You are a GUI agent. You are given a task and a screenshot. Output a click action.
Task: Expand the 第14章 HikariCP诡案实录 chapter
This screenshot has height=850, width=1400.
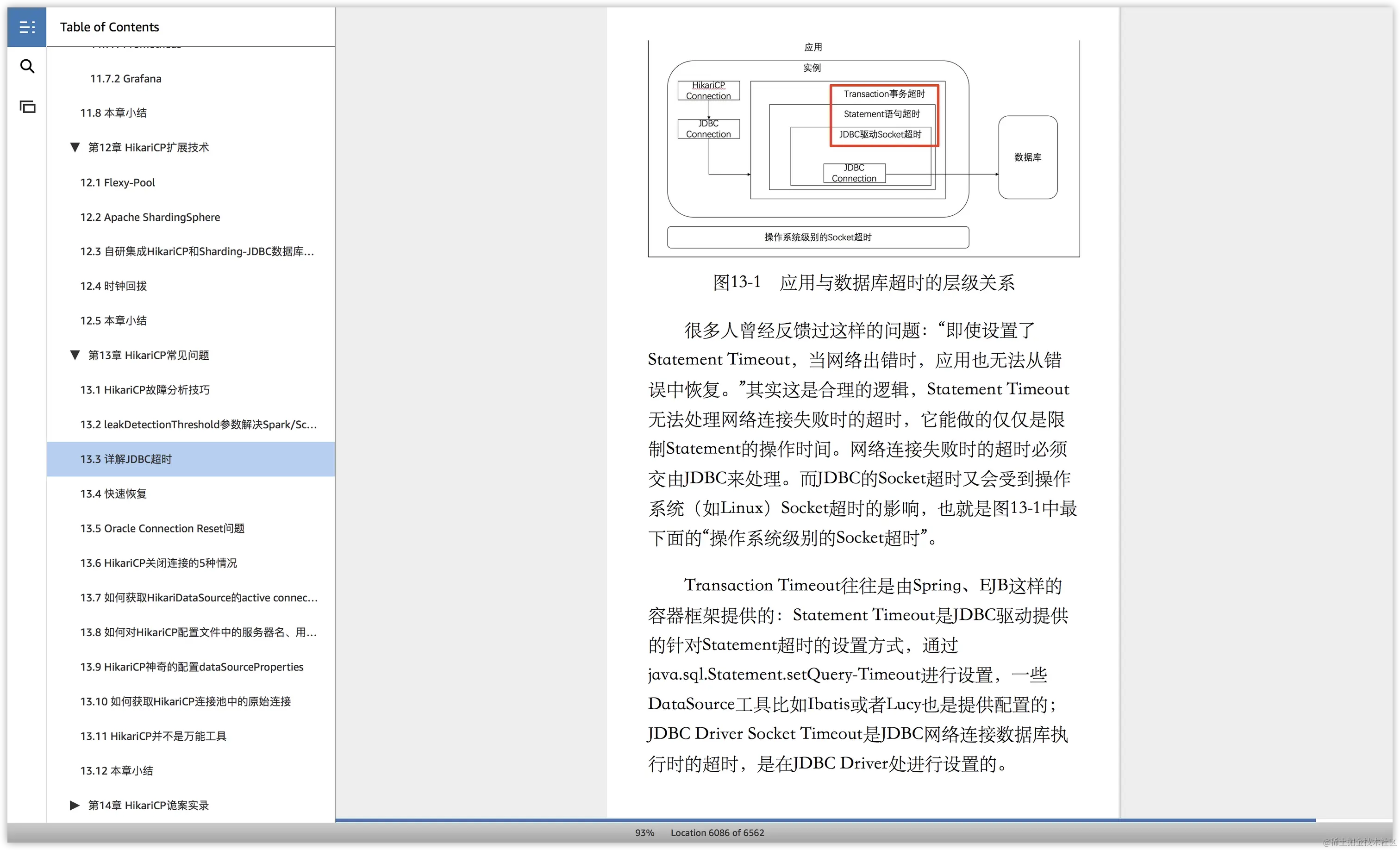[x=75, y=805]
